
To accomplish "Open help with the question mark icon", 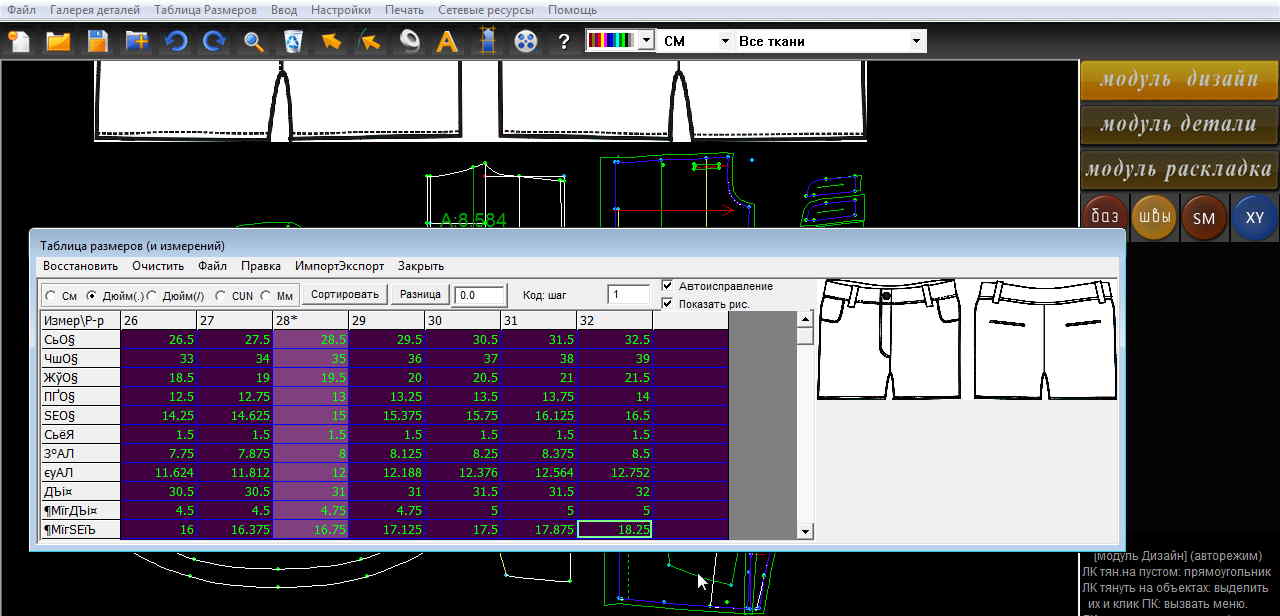I will coord(564,41).
